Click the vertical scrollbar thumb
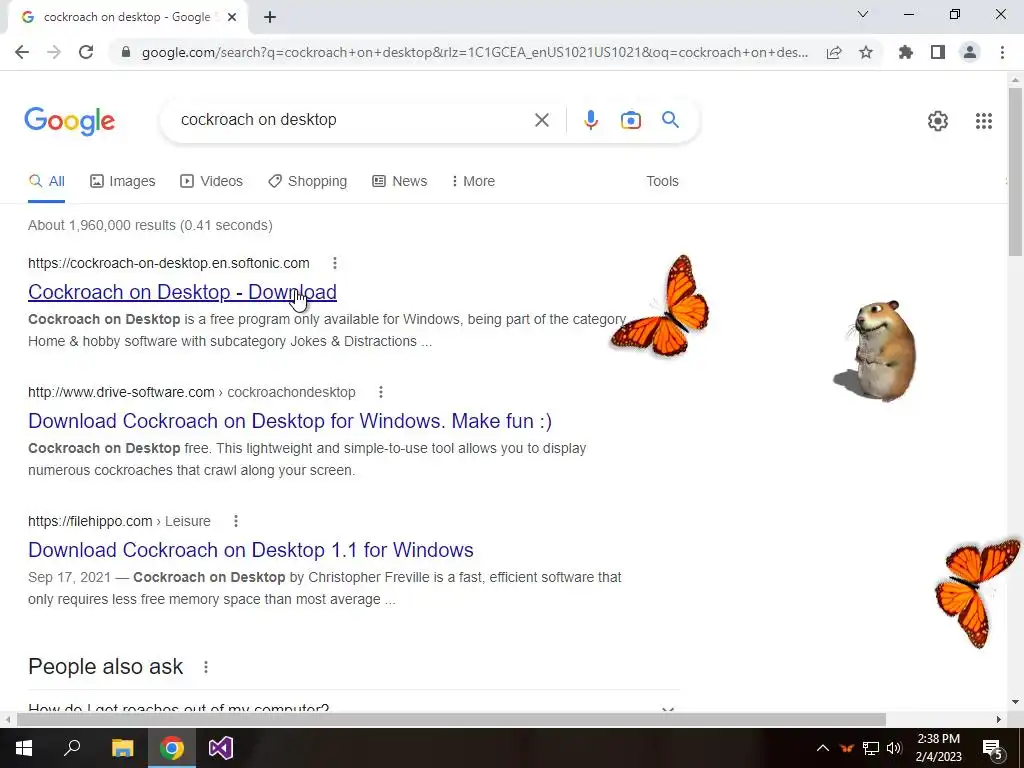 point(1016,171)
